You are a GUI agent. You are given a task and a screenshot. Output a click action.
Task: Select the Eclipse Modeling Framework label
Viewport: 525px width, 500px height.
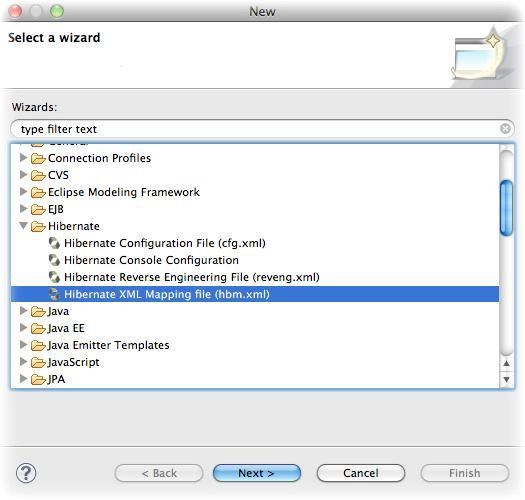(124, 192)
